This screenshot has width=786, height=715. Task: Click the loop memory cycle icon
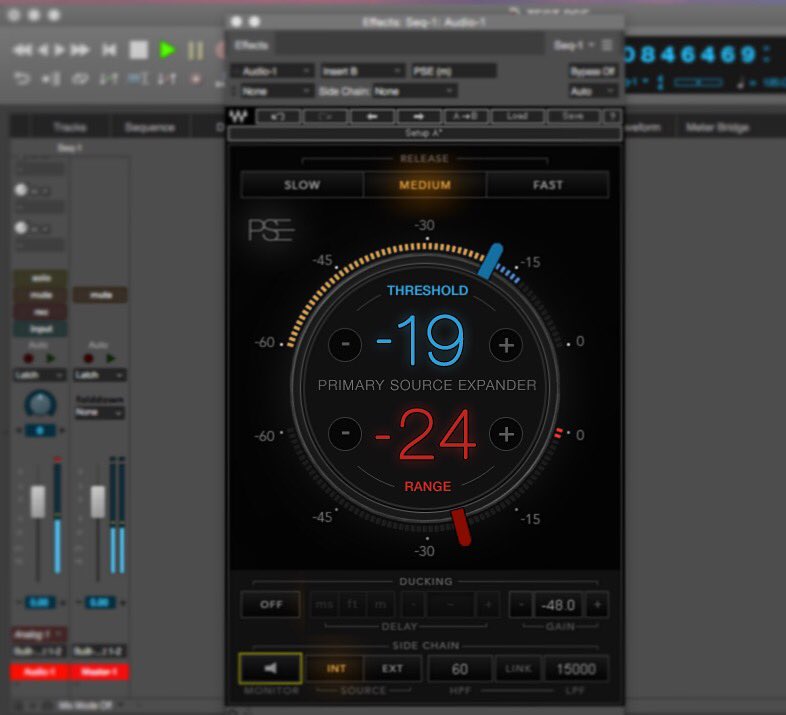coord(80,79)
